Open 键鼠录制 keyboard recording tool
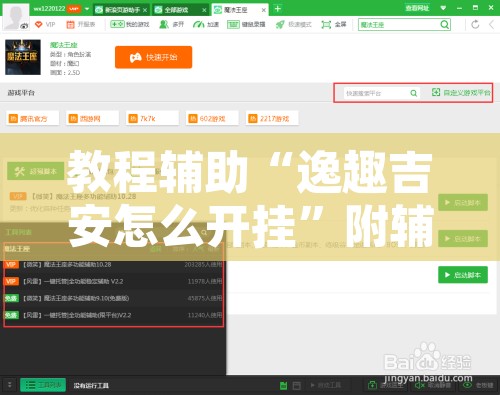500x395 pixels. (246, 24)
